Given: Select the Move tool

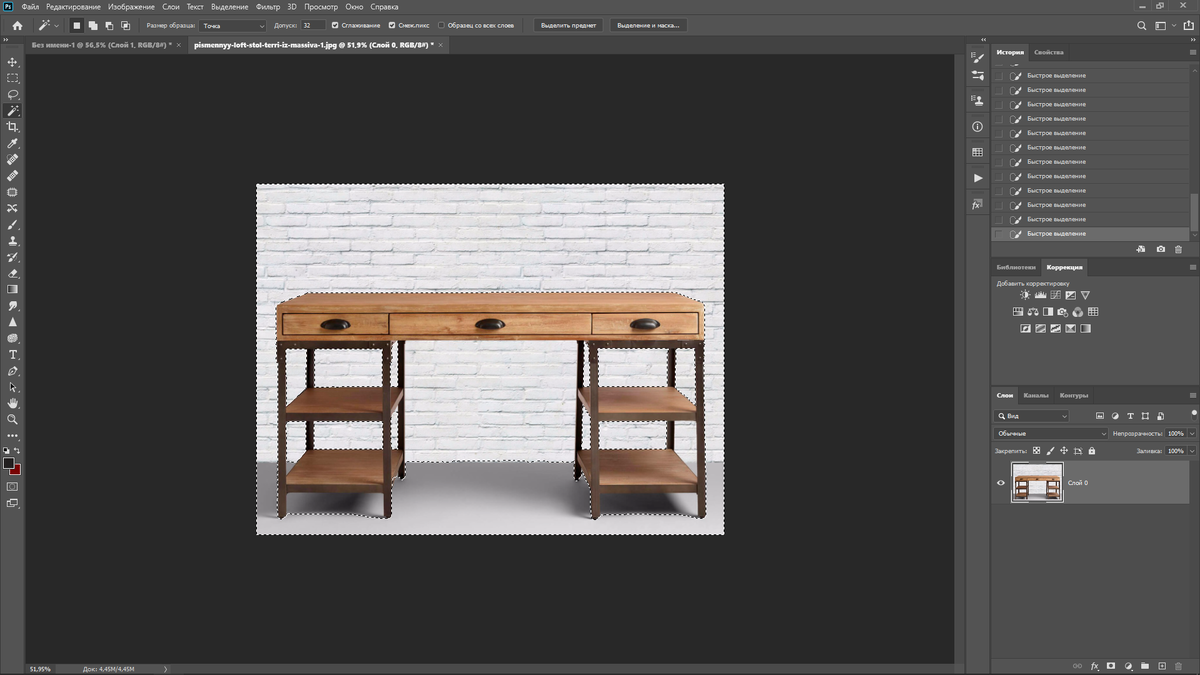Looking at the screenshot, I should coord(13,62).
